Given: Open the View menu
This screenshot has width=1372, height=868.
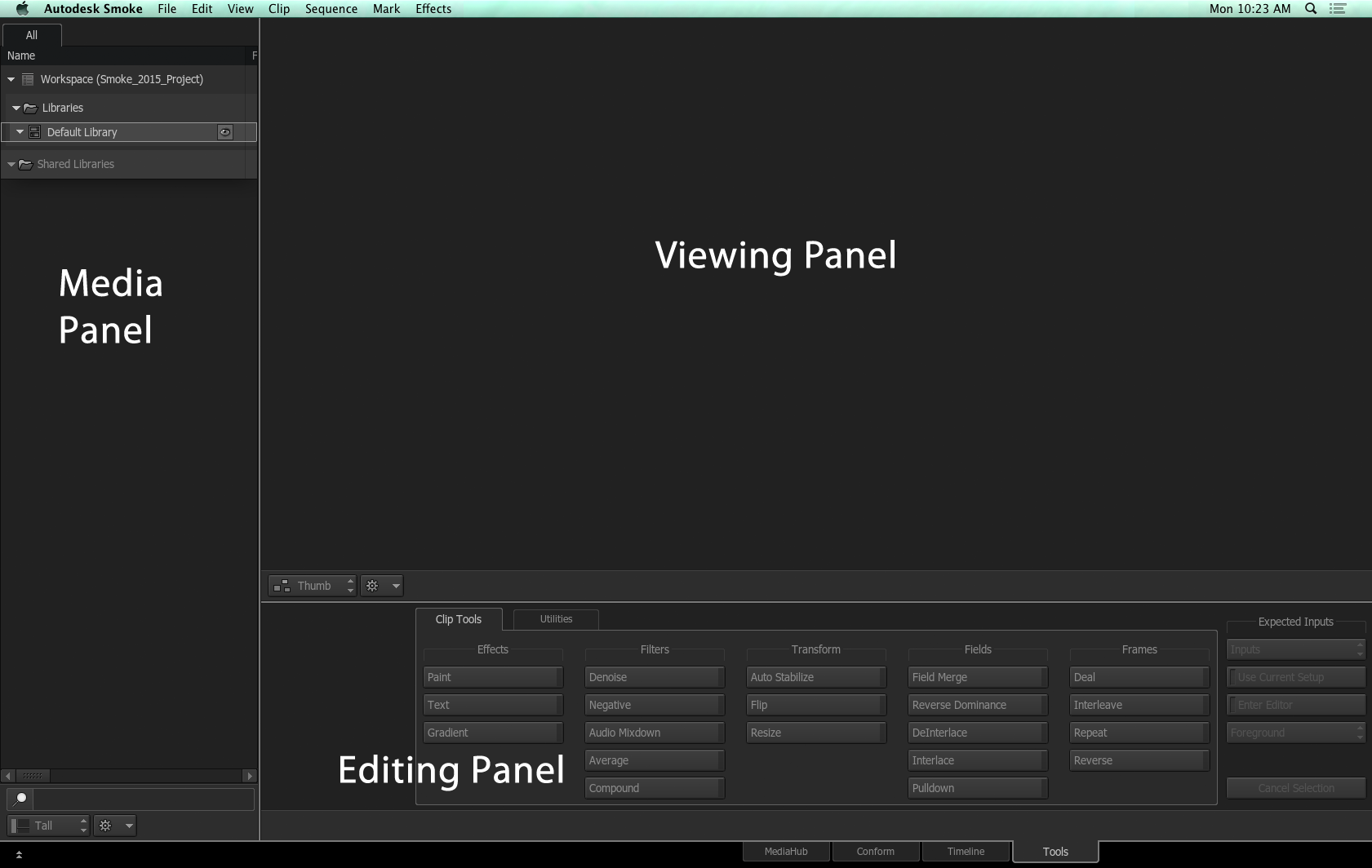Looking at the screenshot, I should tap(241, 9).
